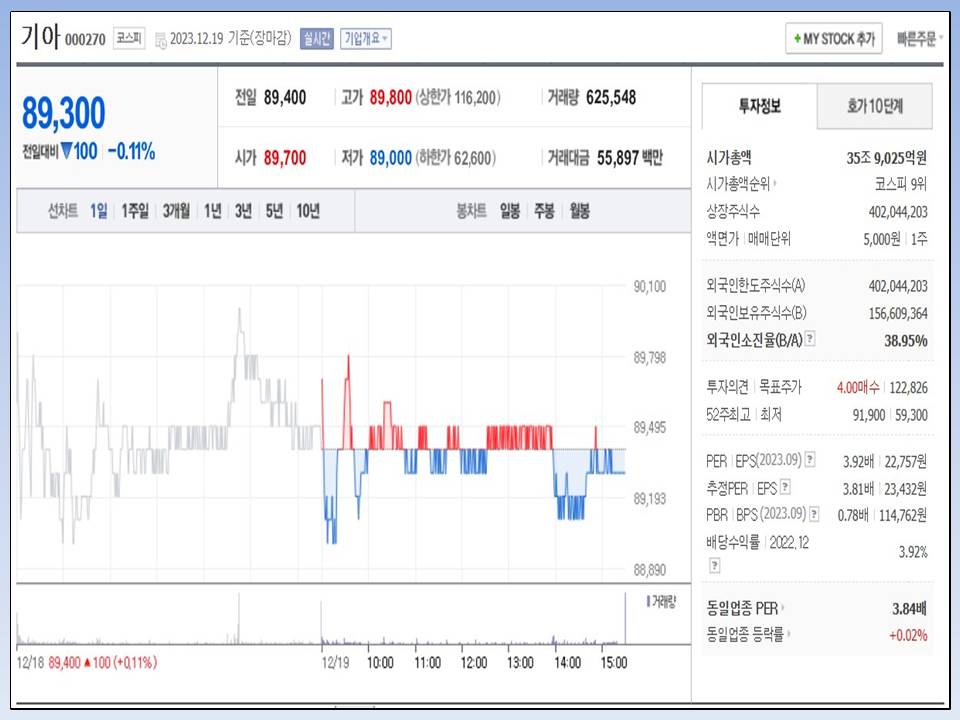Show the 주봉 weekly candle chart

pos(544,211)
